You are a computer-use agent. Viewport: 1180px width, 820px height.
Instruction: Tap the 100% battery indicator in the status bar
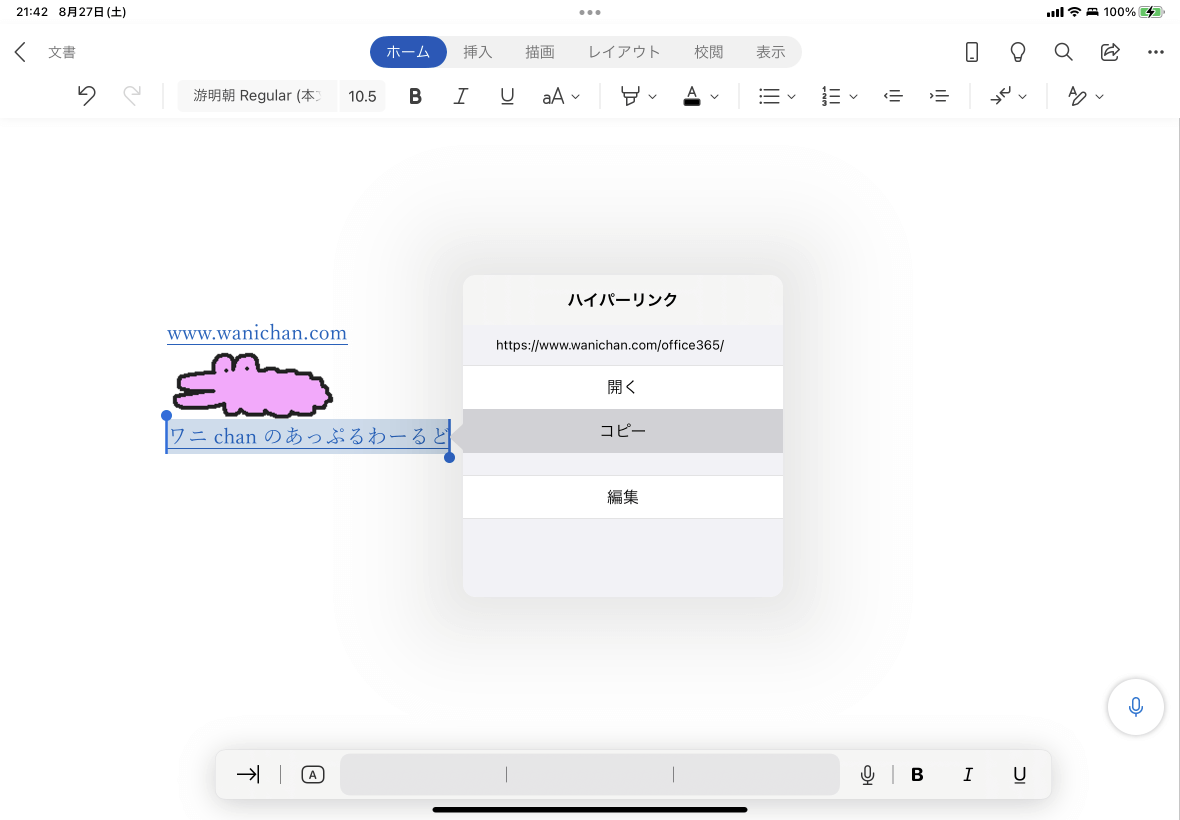click(1134, 12)
